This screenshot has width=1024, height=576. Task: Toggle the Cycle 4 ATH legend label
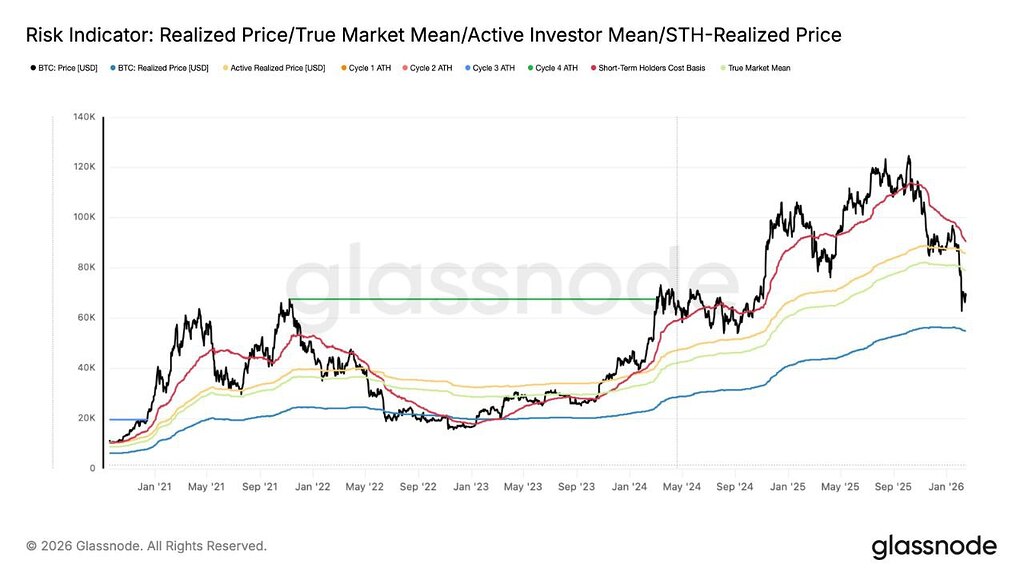pos(558,68)
